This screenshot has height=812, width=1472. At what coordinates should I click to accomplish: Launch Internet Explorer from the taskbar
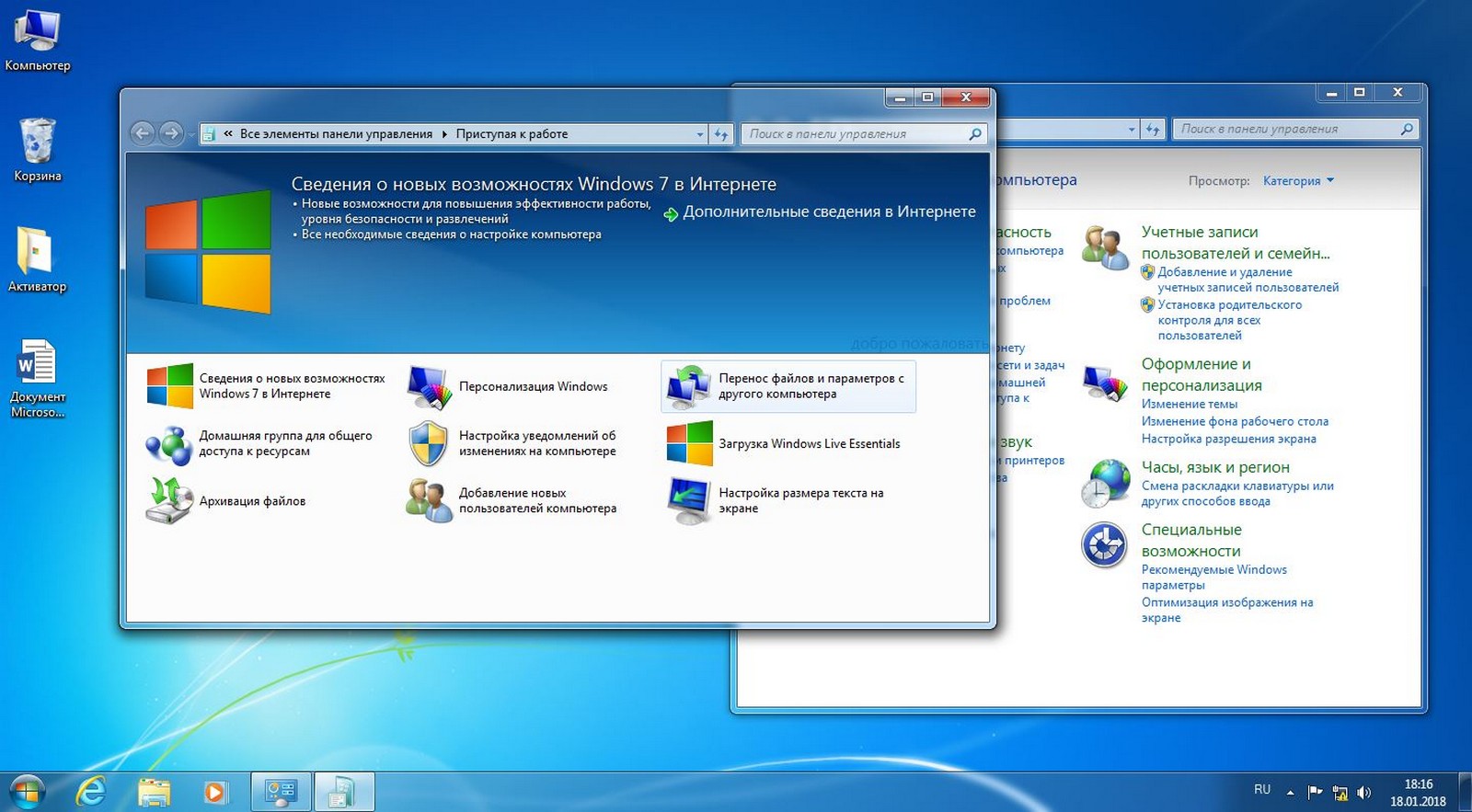(x=91, y=791)
